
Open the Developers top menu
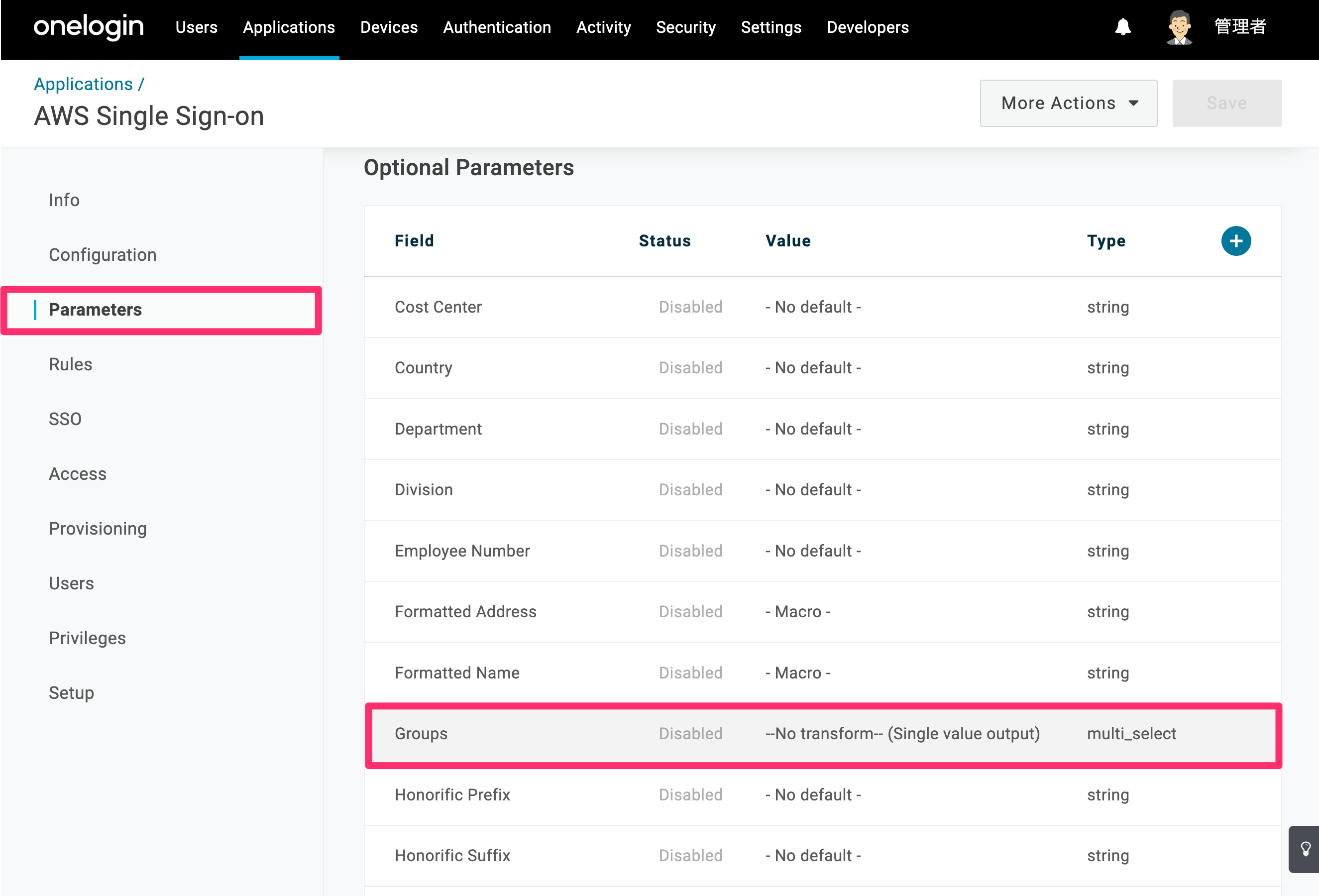(867, 27)
